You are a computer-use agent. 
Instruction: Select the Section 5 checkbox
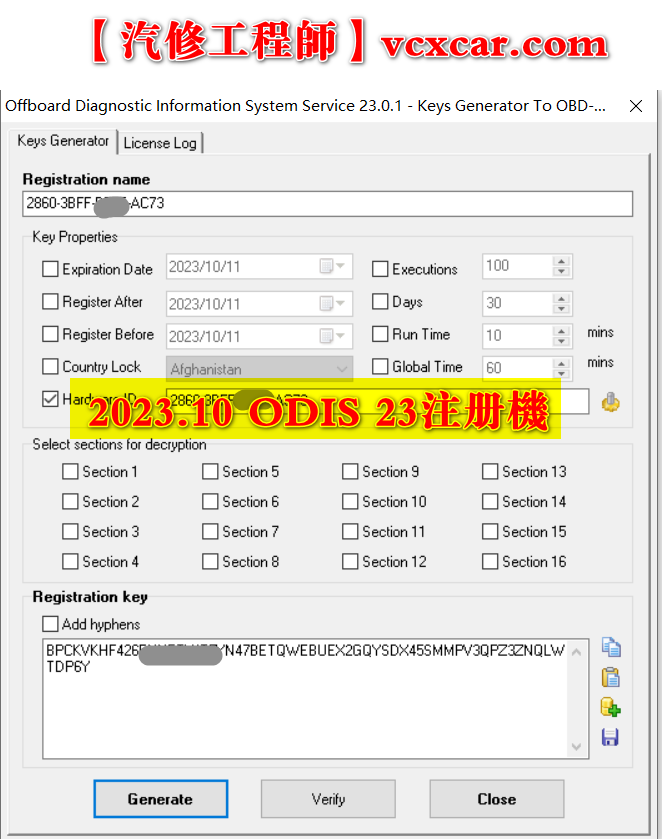[x=210, y=471]
